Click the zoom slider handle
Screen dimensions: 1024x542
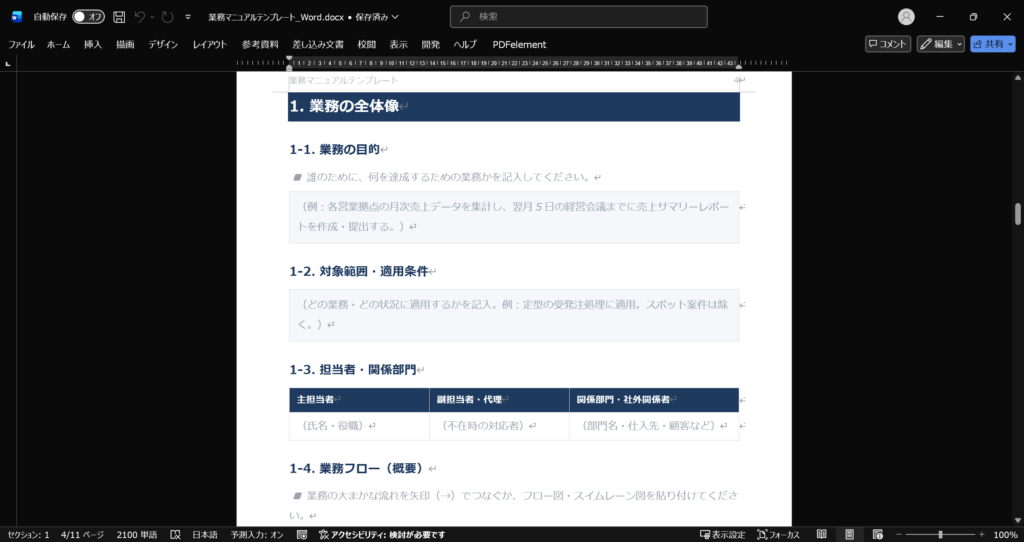click(940, 535)
